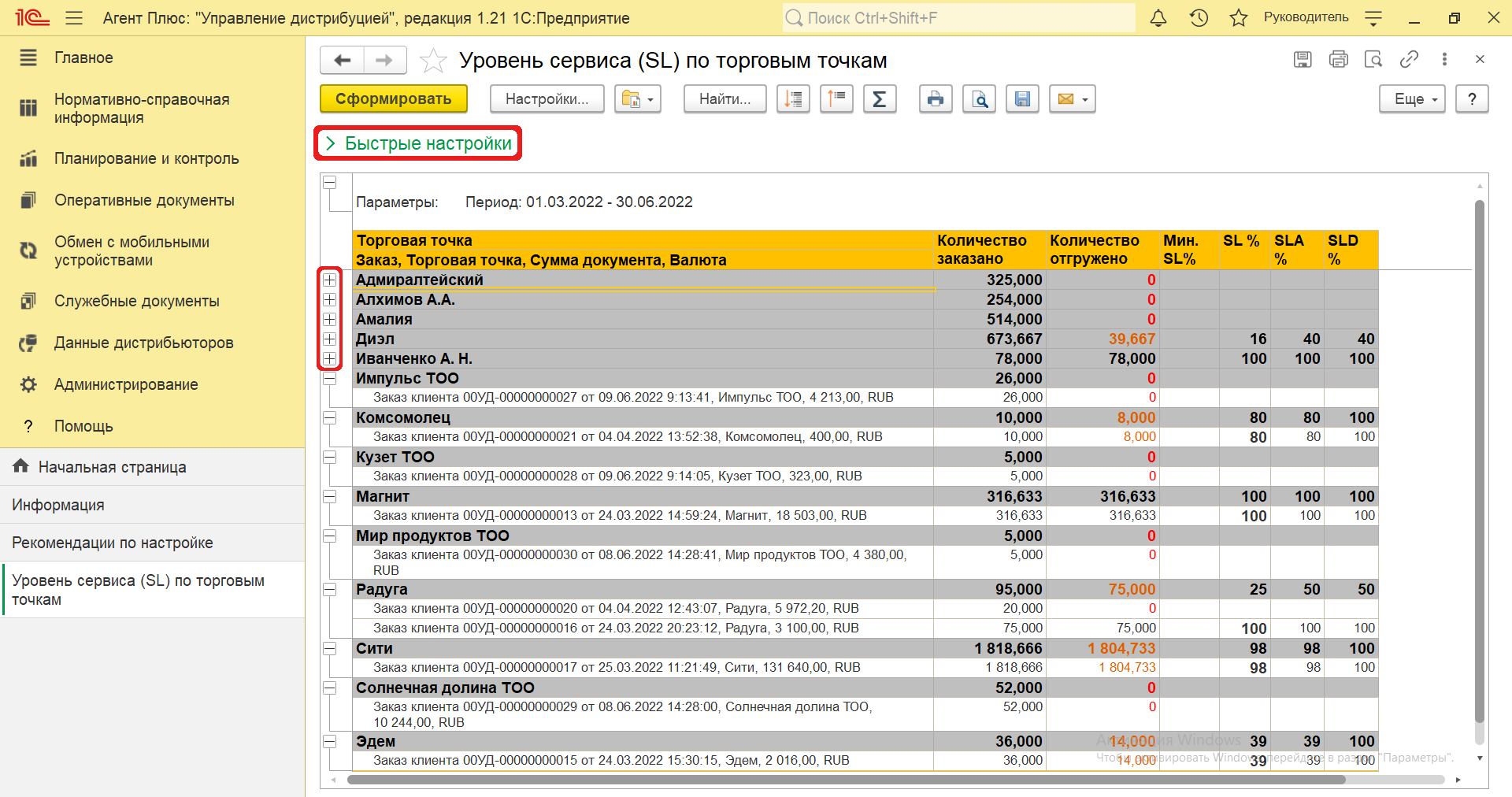Go back with the left arrow button
This screenshot has width=1512, height=797.
[343, 60]
